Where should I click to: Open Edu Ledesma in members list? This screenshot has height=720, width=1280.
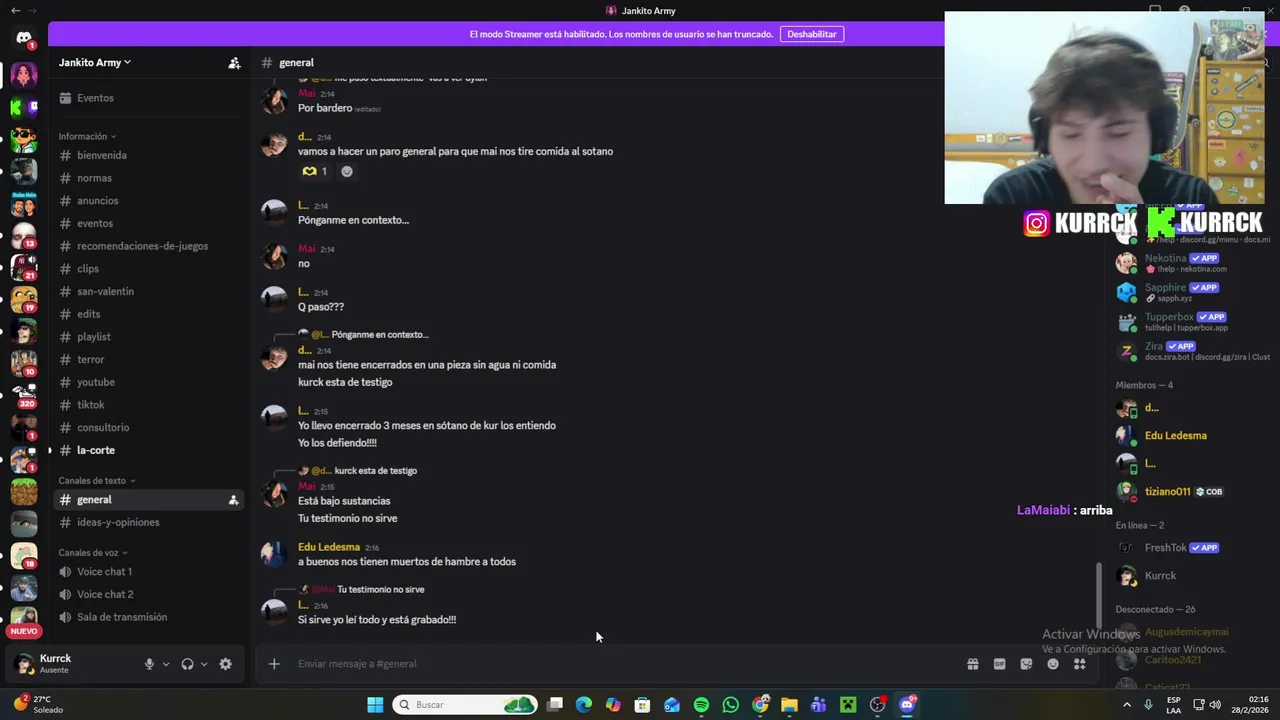click(x=1175, y=436)
